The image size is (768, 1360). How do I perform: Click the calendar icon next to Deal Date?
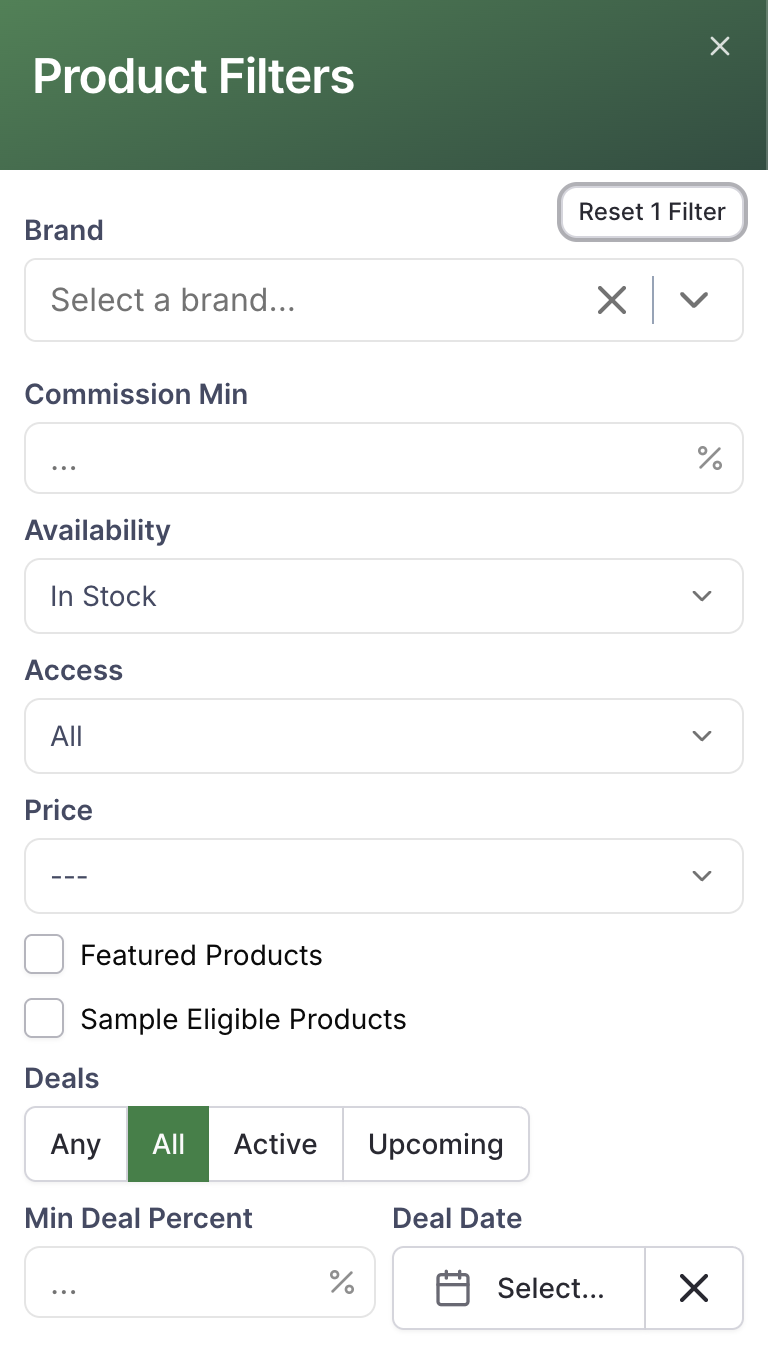click(x=454, y=1288)
